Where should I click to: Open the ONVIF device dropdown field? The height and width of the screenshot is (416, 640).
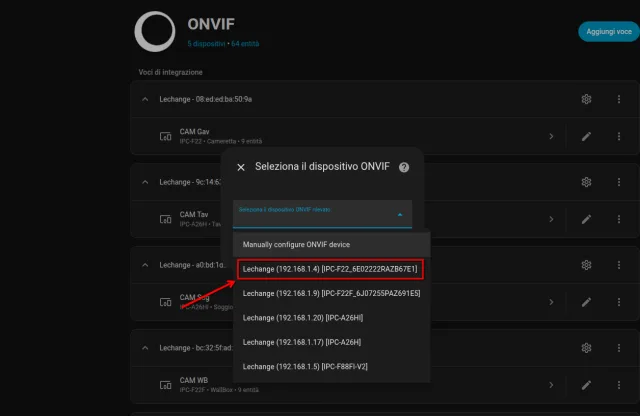(x=322, y=214)
